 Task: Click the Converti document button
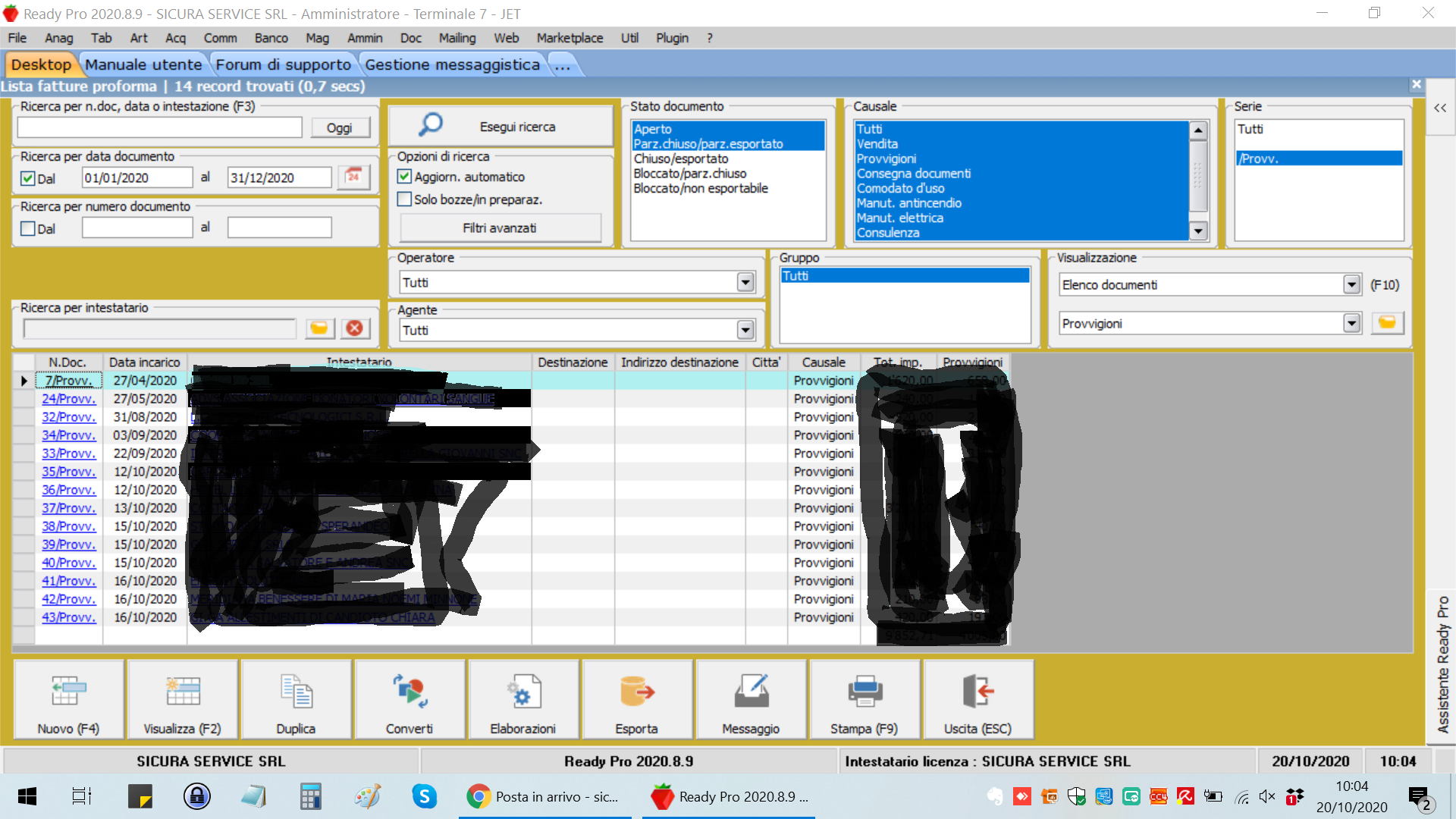click(x=409, y=699)
